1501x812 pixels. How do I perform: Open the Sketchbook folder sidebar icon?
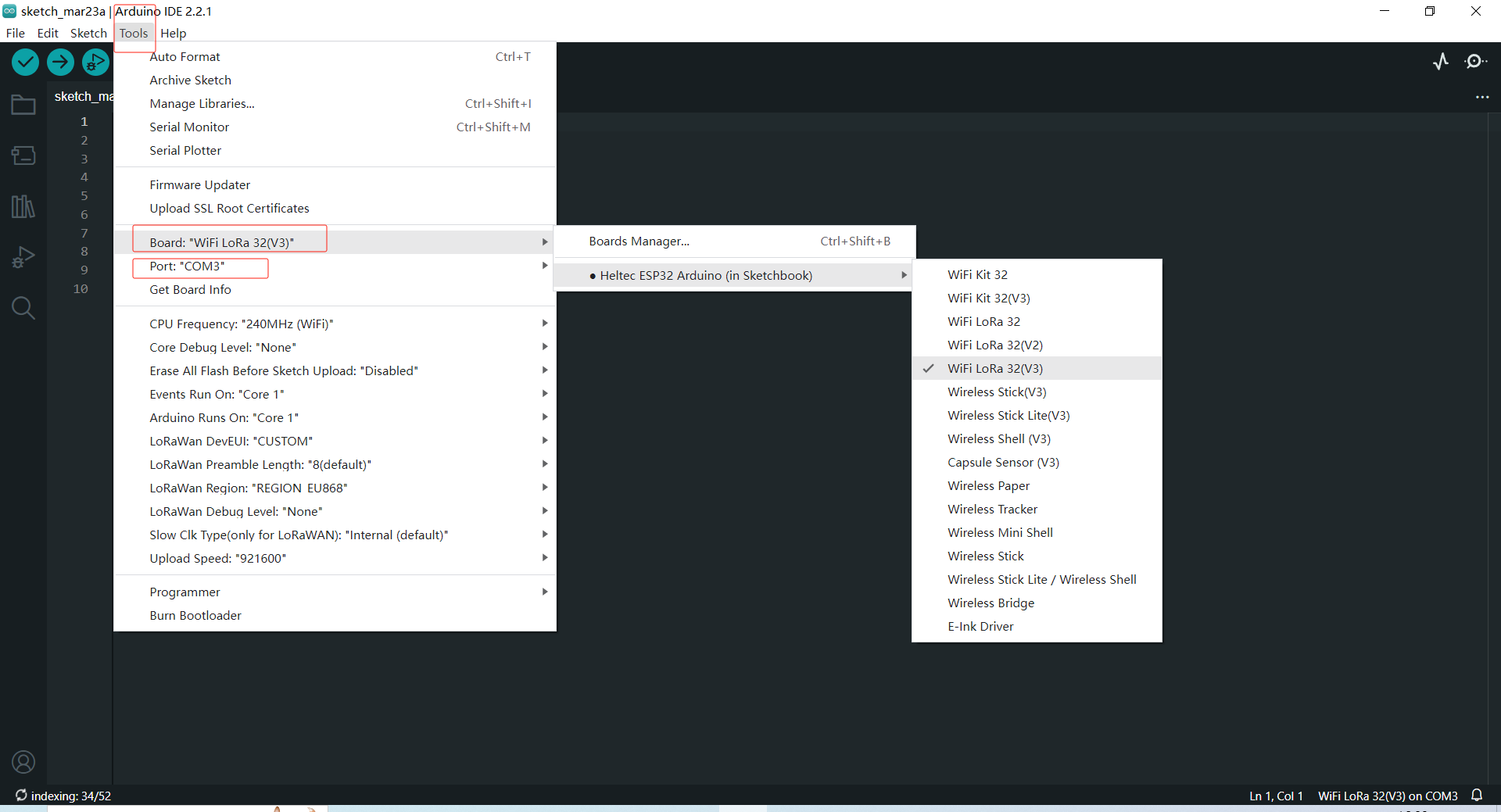pos(23,105)
